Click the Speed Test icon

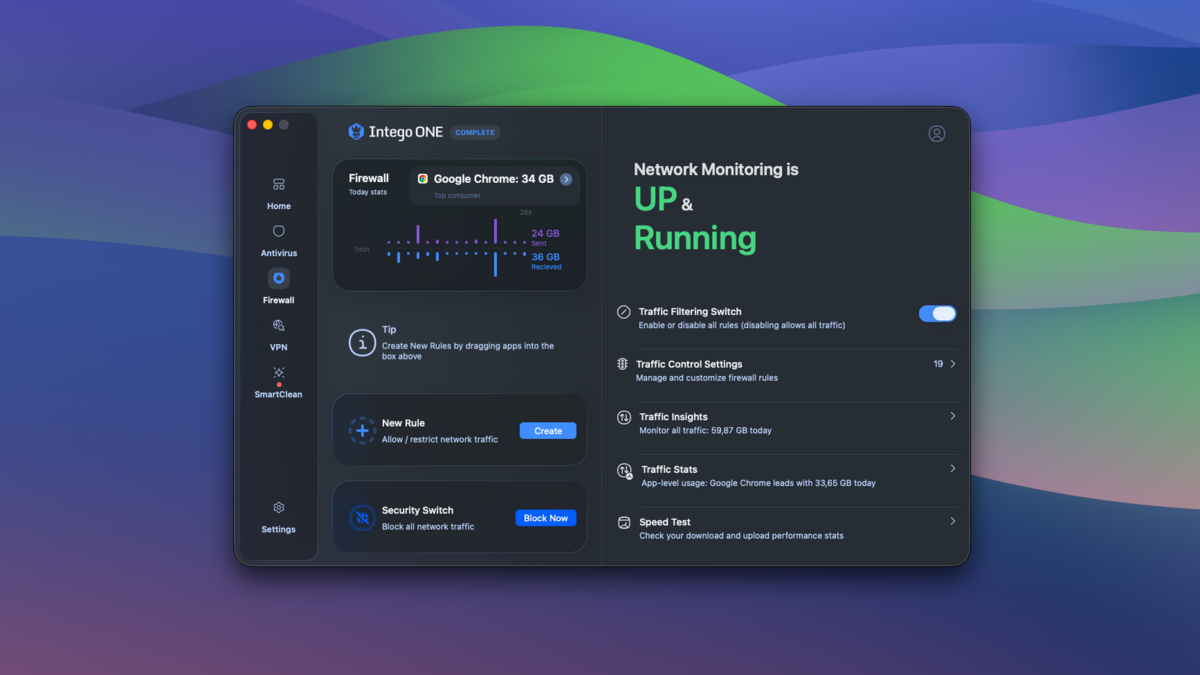(x=624, y=522)
